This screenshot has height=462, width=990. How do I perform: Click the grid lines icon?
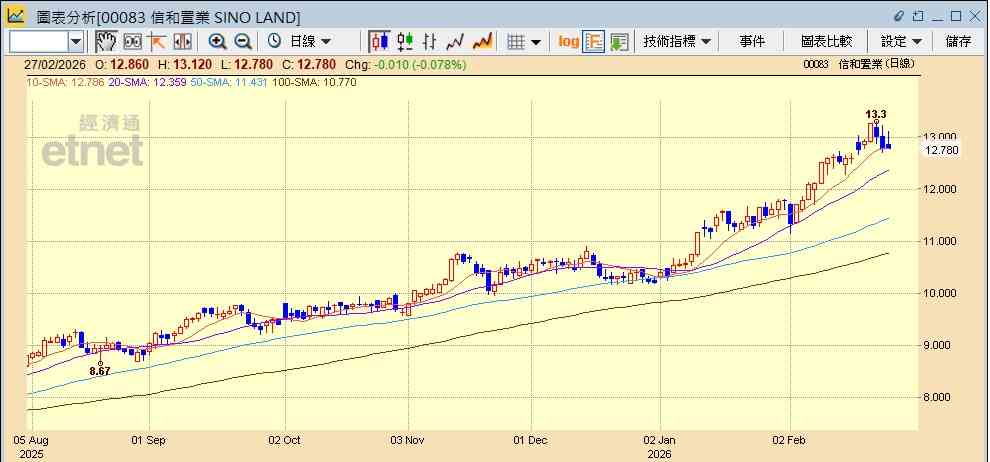tap(516, 42)
